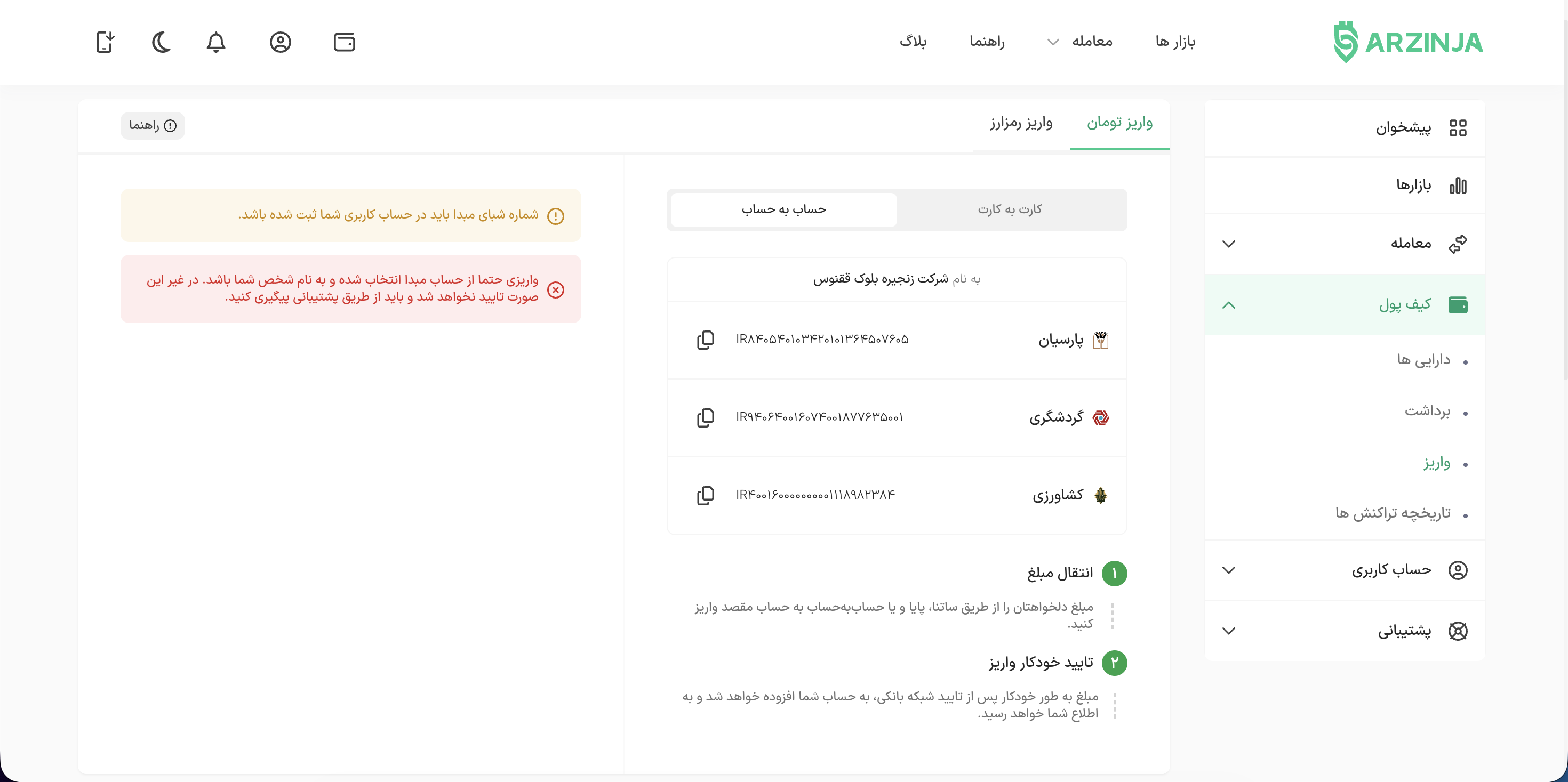The width and height of the screenshot is (1568, 782).
Task: Click the کیف پول wallet sidebar icon
Action: [1458, 304]
